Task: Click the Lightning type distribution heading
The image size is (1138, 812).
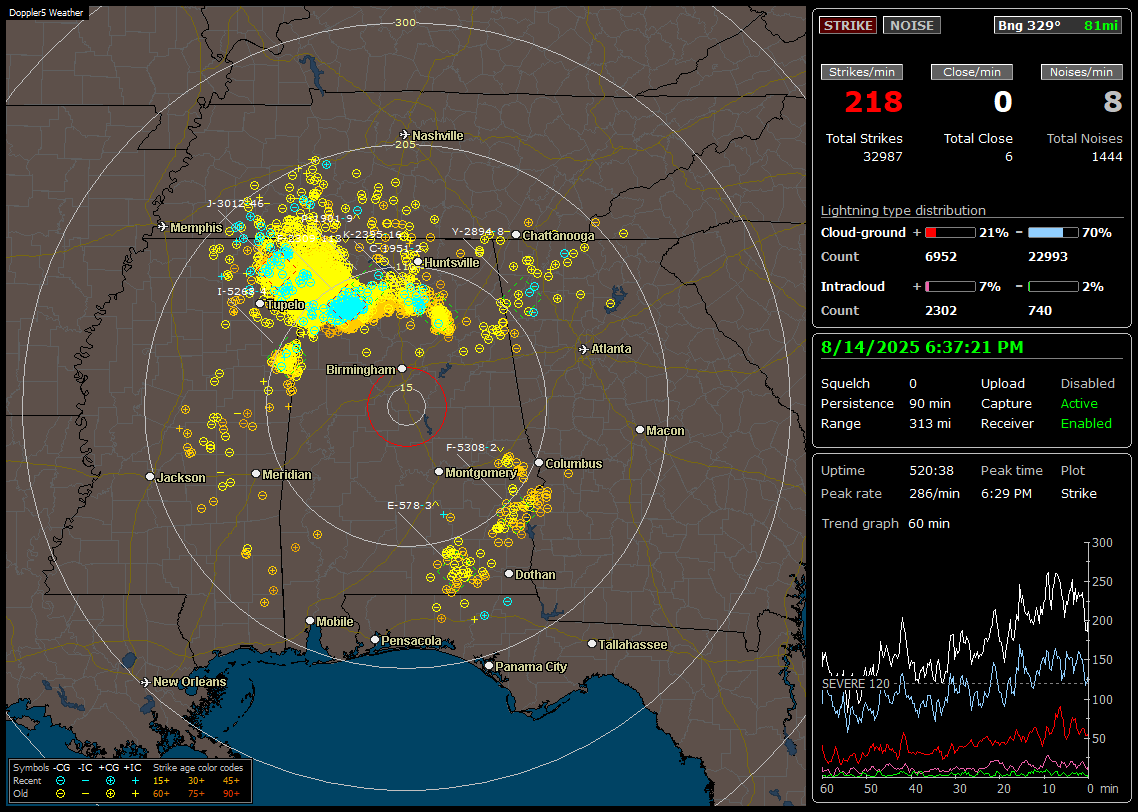Action: 903,210
